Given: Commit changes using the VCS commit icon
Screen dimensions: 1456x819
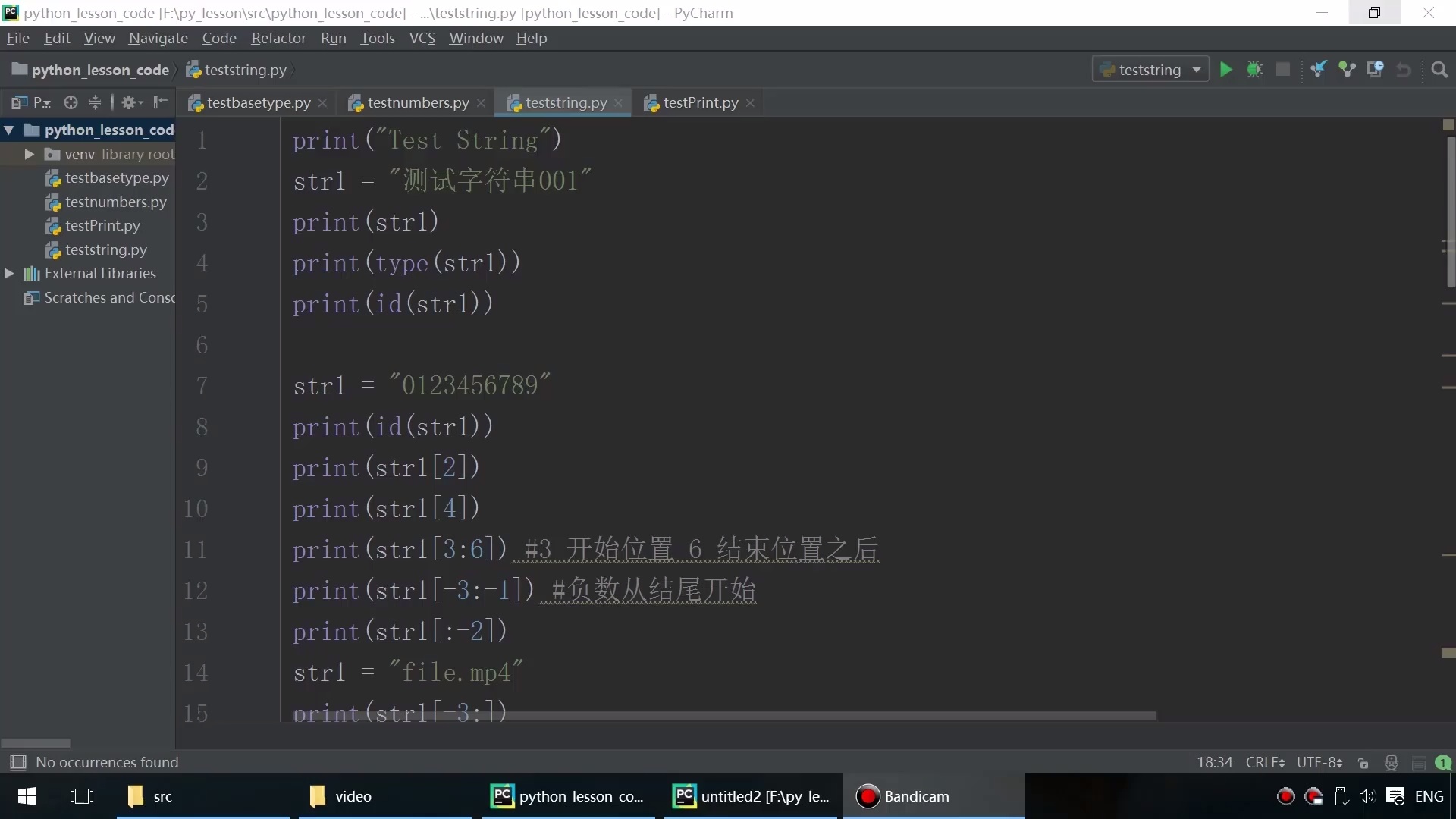Looking at the screenshot, I should coord(1348,69).
